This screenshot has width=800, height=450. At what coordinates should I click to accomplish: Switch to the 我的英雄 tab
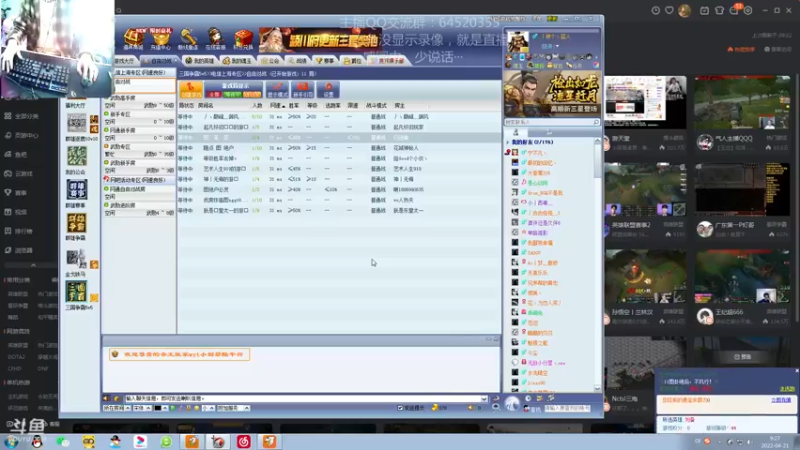[199, 61]
